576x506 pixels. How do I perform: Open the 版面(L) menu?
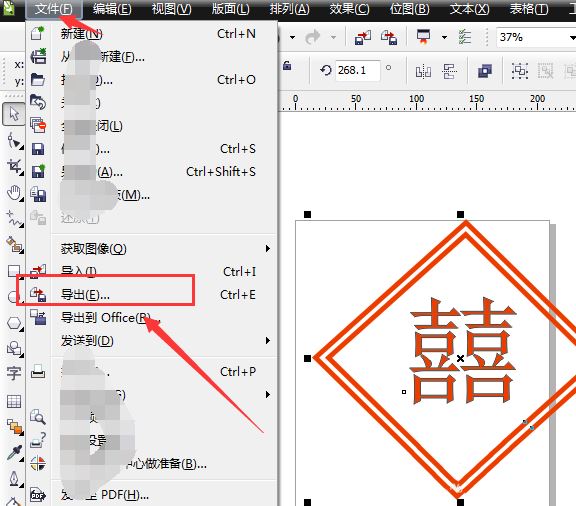click(230, 9)
